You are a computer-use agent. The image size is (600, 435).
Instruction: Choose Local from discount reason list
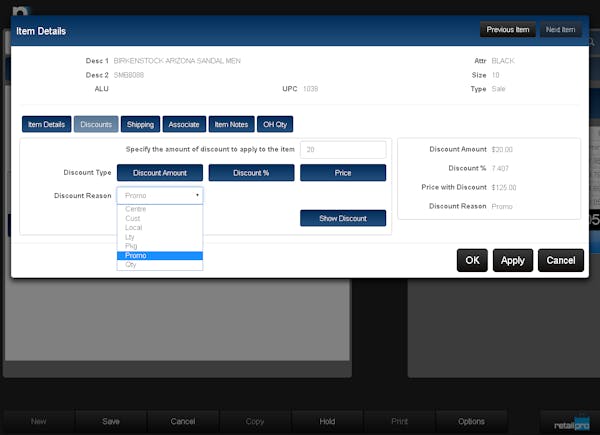tap(160, 228)
